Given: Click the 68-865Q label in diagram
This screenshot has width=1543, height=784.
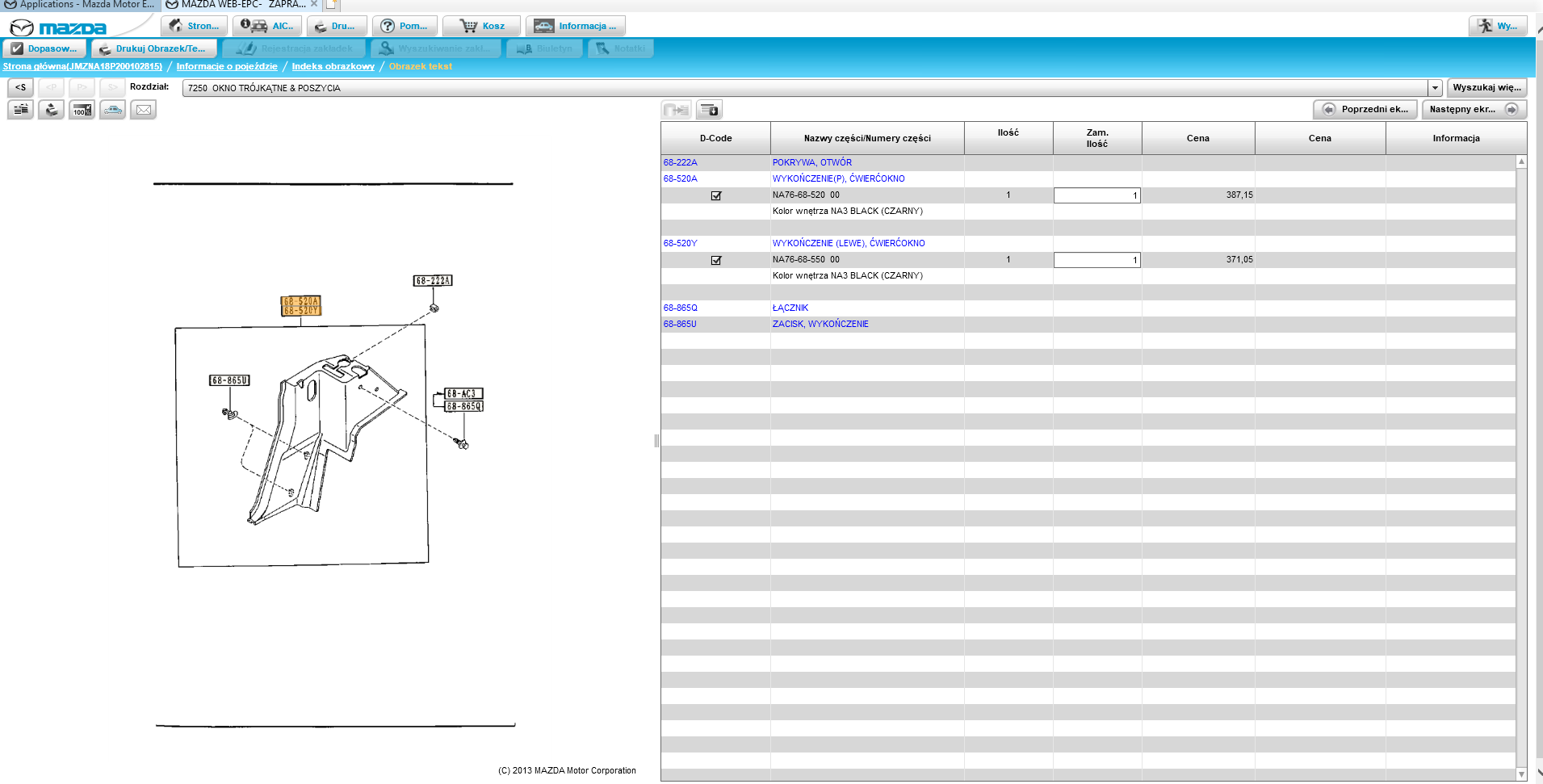Looking at the screenshot, I should (463, 407).
